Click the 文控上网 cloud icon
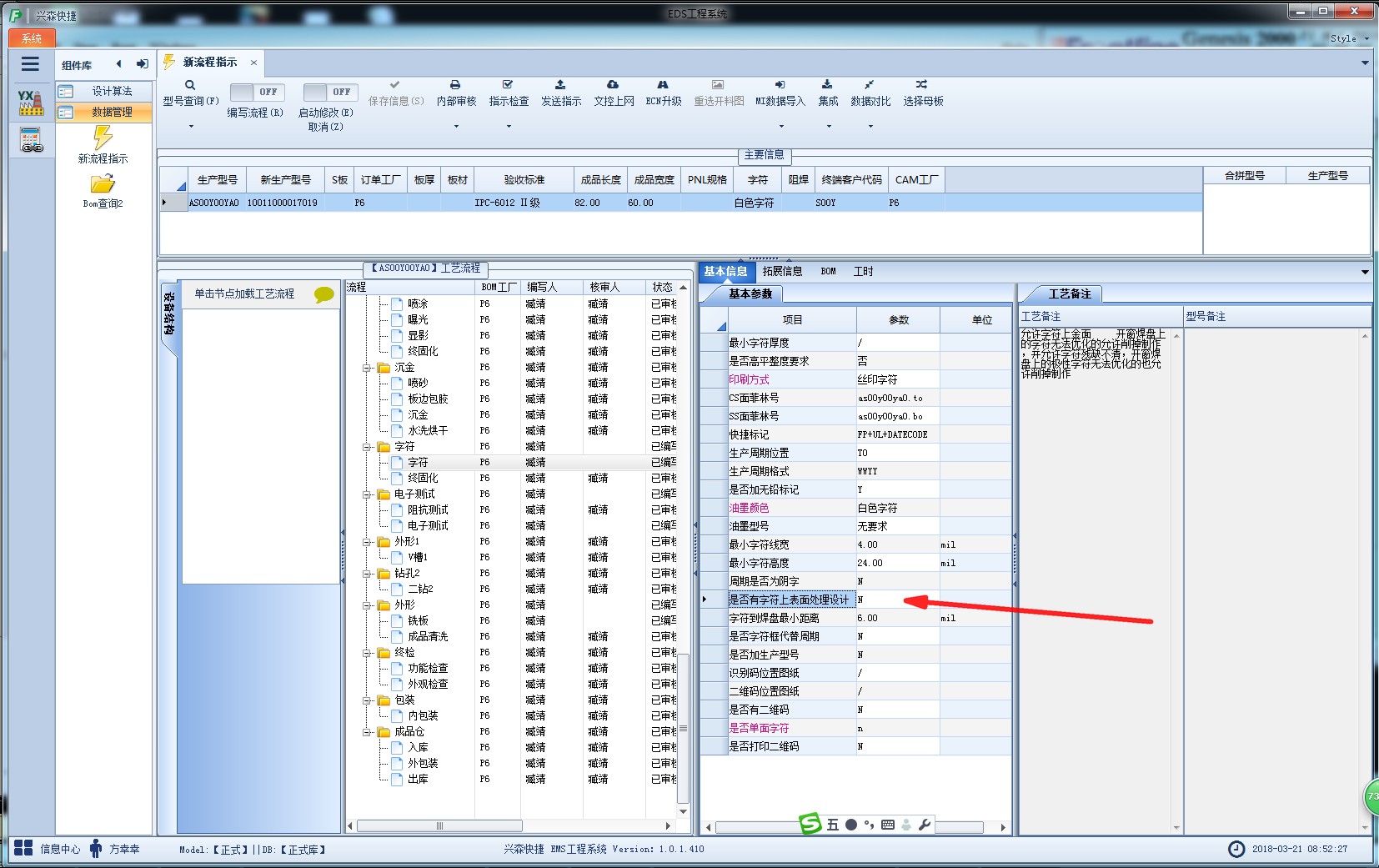This screenshot has height=868, width=1379. point(613,85)
